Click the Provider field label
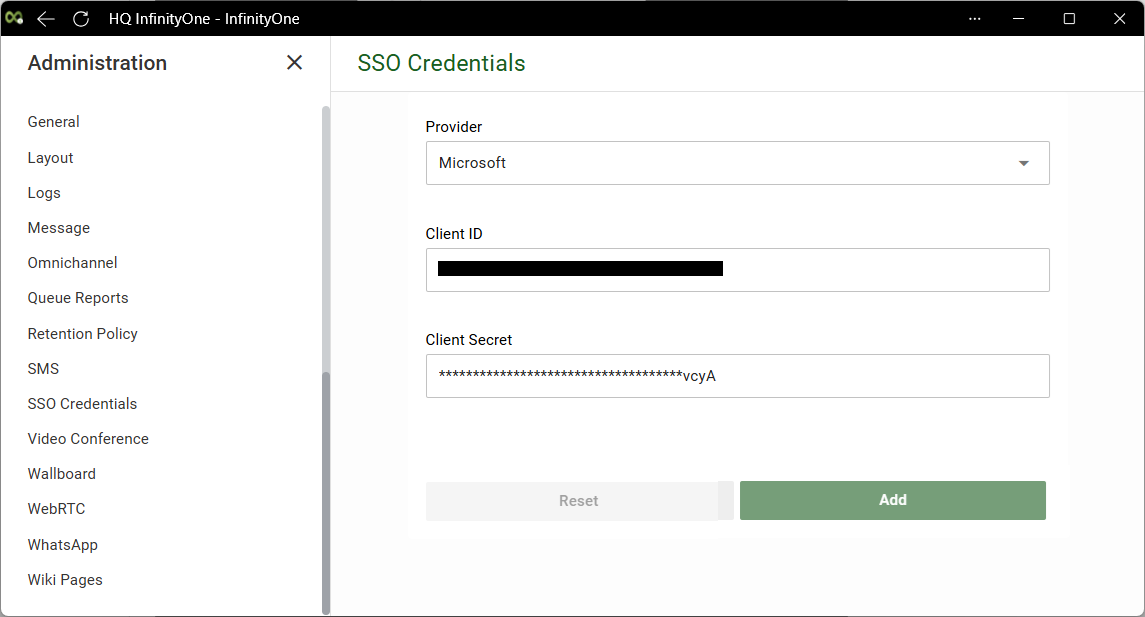 453,127
